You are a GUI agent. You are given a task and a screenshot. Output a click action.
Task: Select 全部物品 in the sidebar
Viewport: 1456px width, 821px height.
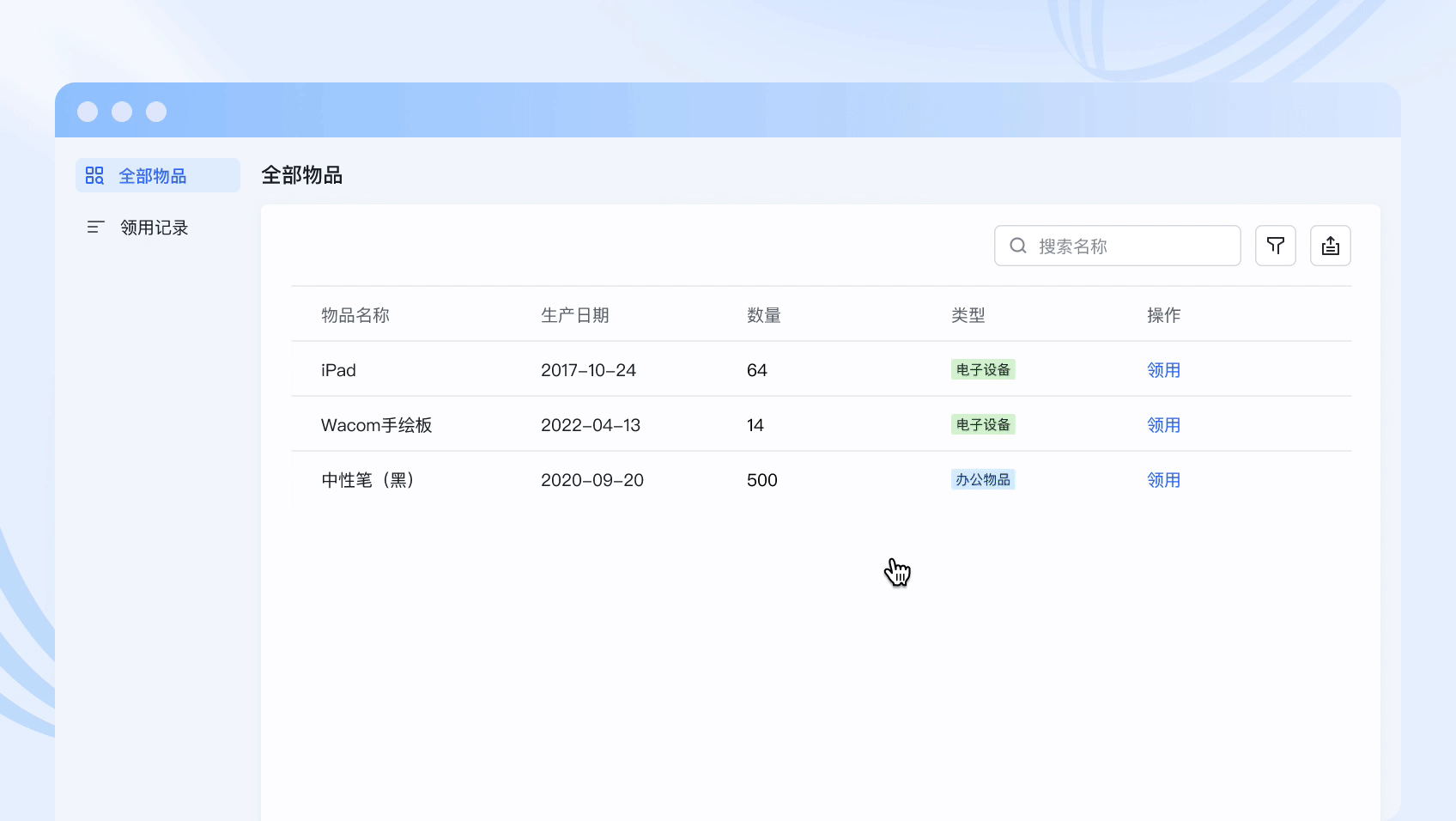pyautogui.click(x=158, y=175)
